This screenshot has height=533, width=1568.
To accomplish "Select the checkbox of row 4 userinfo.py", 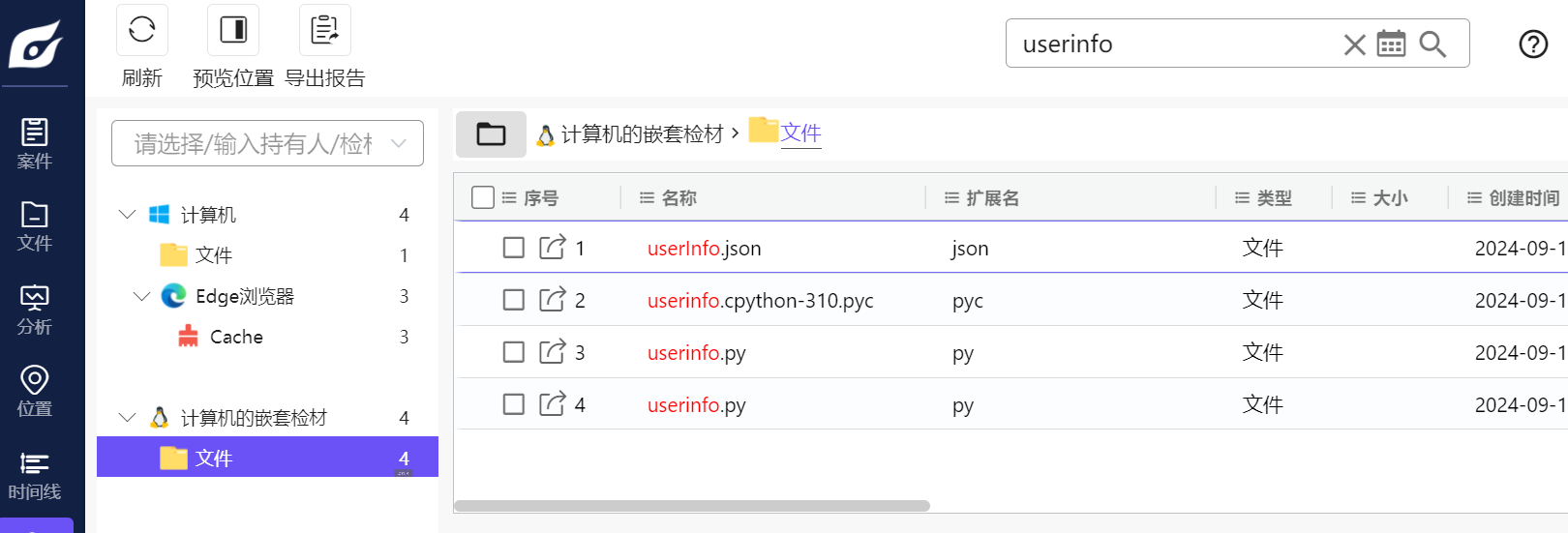I will click(x=514, y=404).
